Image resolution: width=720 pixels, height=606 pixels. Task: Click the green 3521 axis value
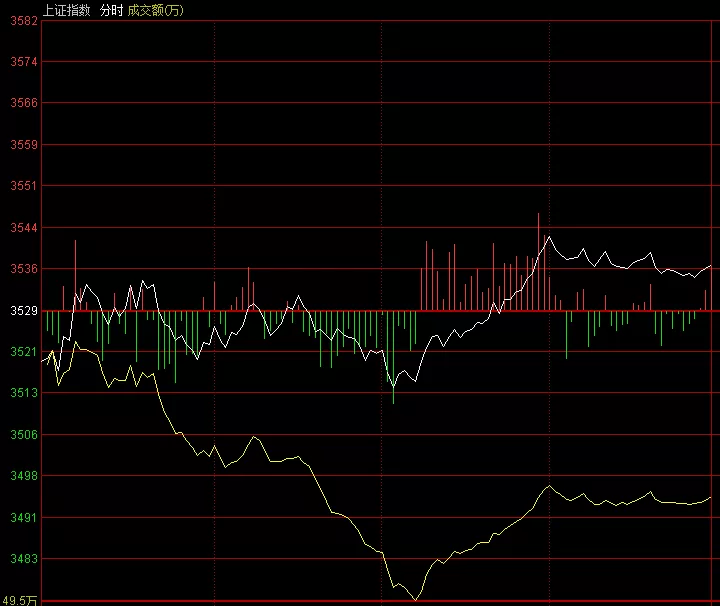[x=24, y=352]
